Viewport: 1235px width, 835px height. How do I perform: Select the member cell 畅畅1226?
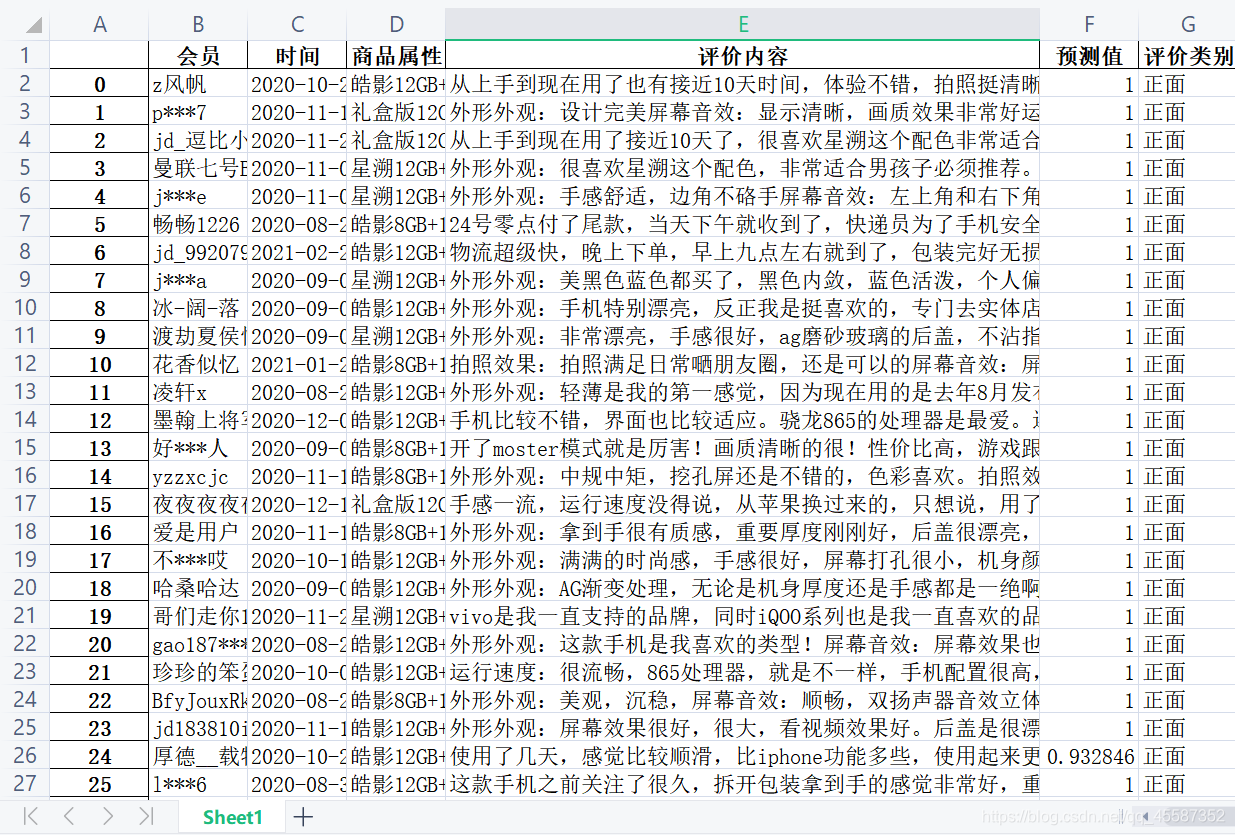198,224
